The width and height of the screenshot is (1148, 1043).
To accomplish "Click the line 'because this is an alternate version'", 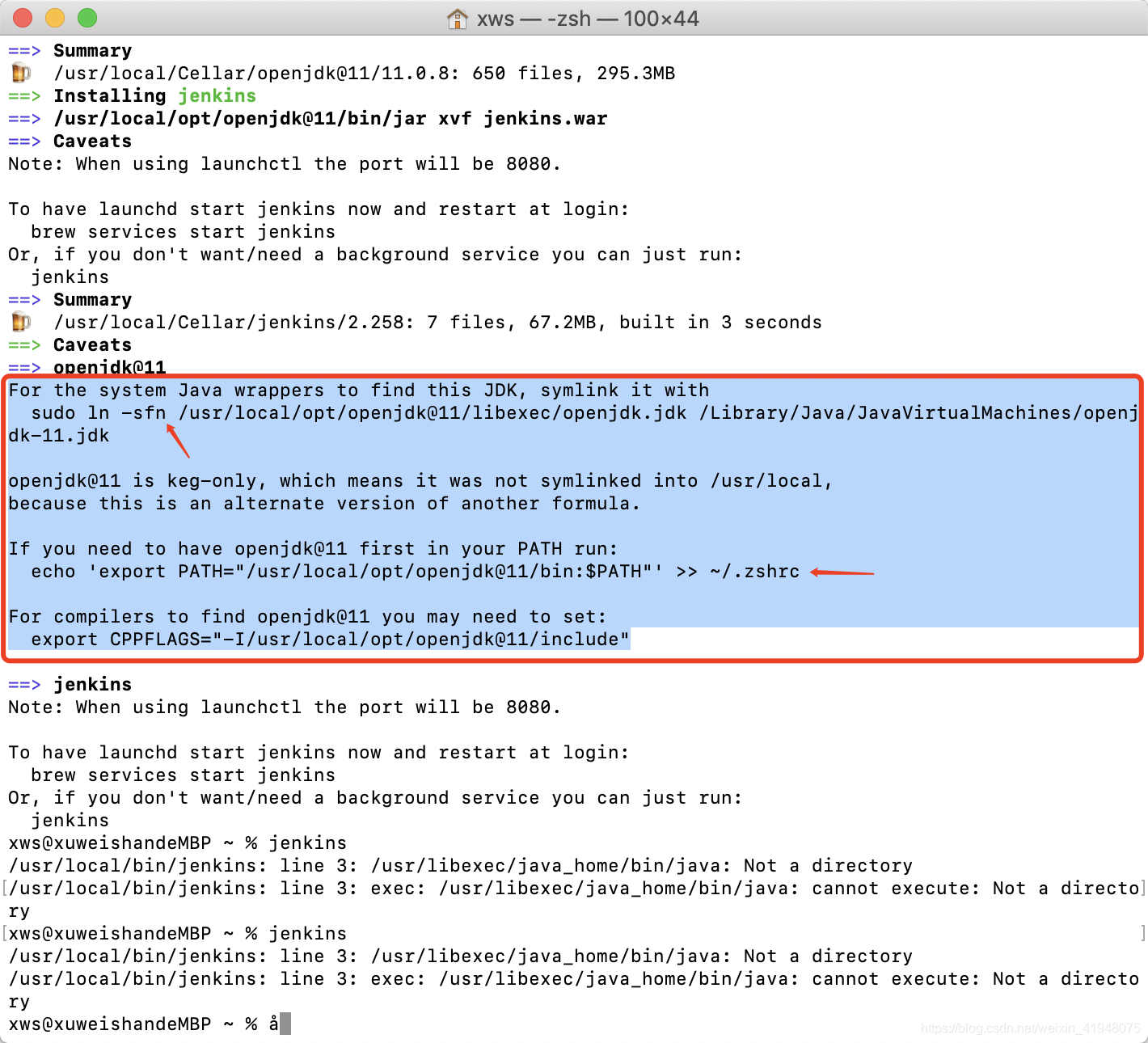I will tap(324, 503).
